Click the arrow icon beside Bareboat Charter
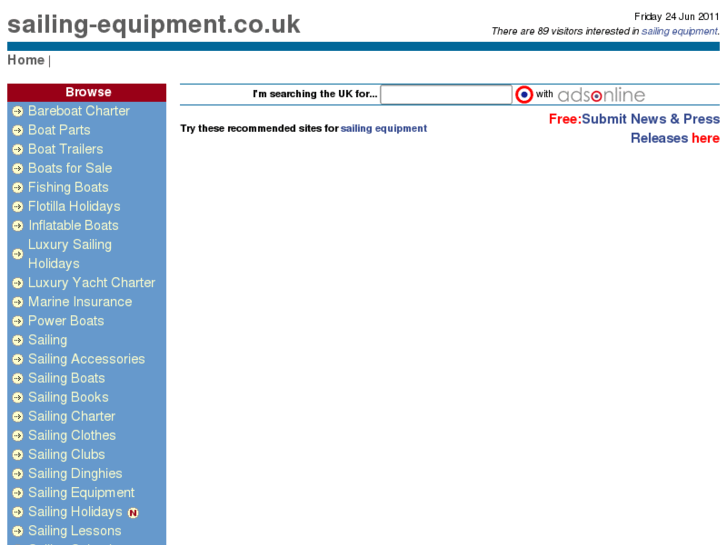The height and width of the screenshot is (545, 727). (18, 111)
